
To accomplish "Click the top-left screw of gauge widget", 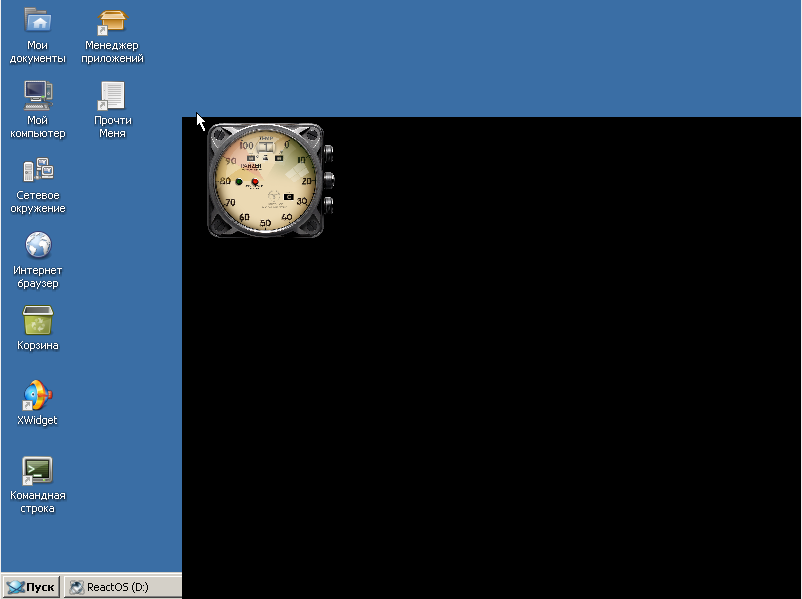I will [219, 134].
